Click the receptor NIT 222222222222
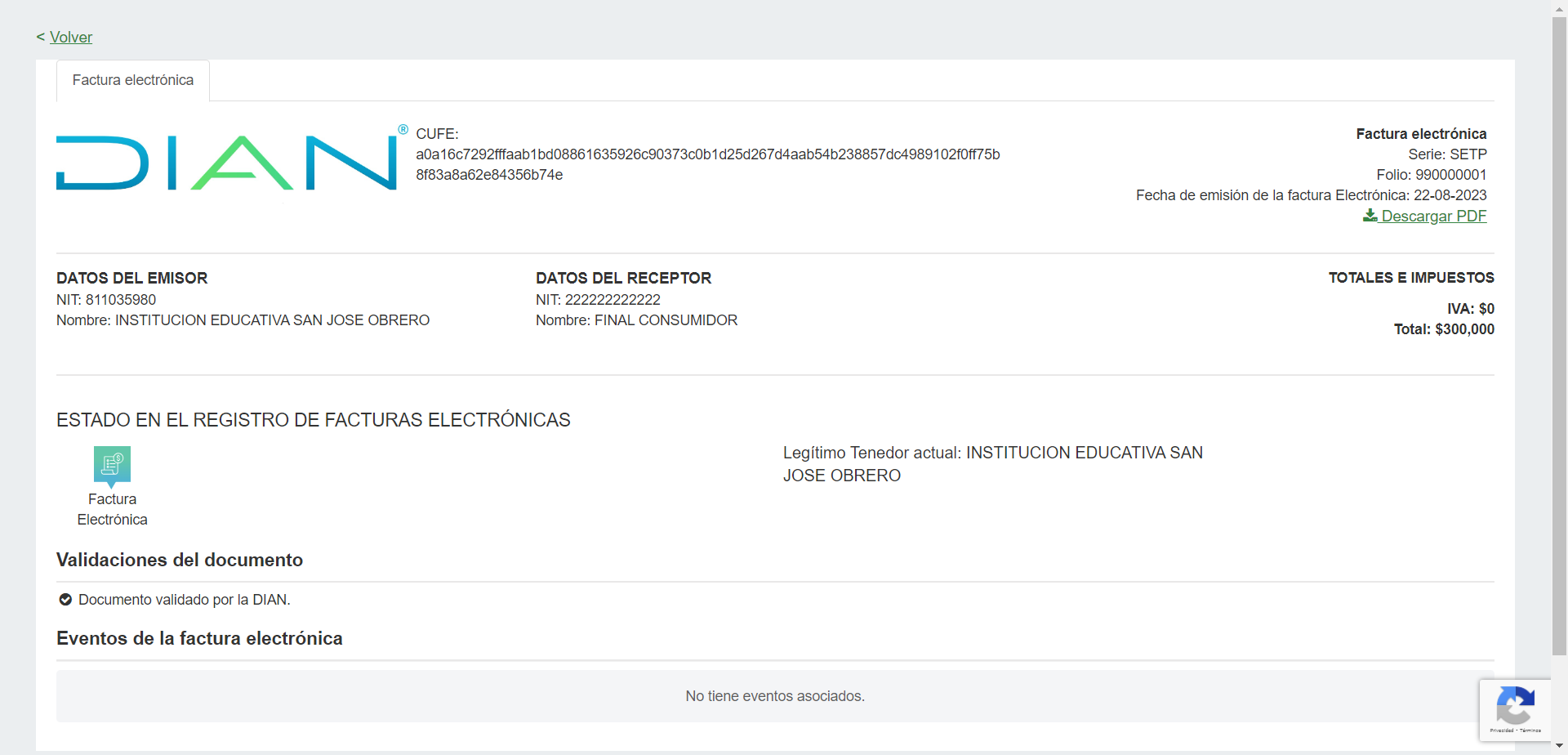The width and height of the screenshot is (1568, 755). click(x=598, y=300)
